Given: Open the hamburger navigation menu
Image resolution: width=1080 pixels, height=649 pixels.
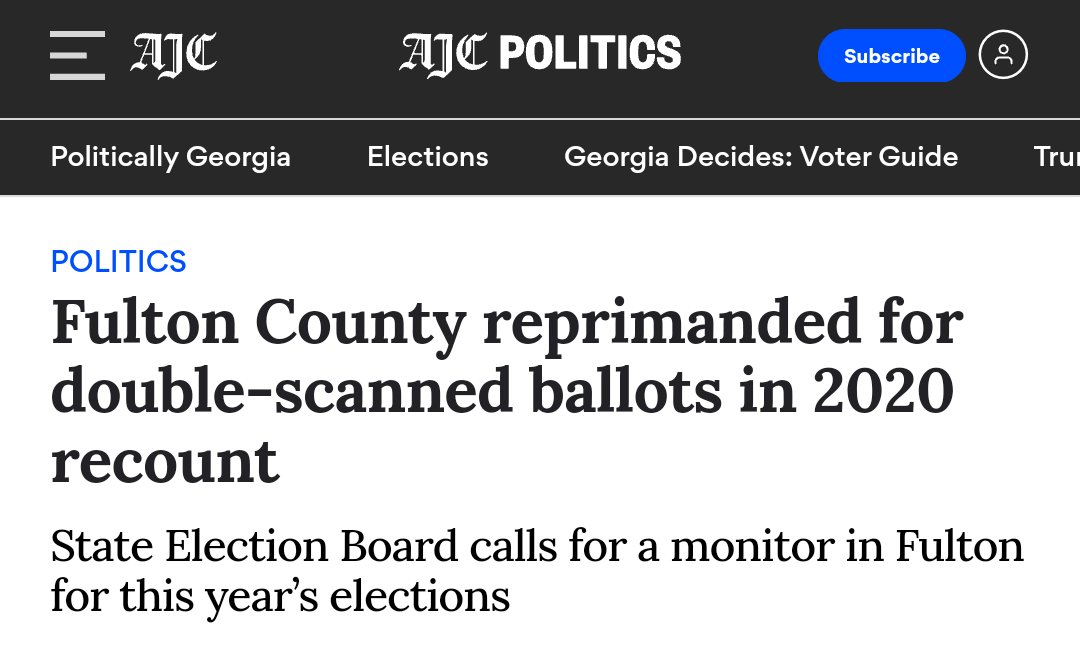Looking at the screenshot, I should point(77,55).
